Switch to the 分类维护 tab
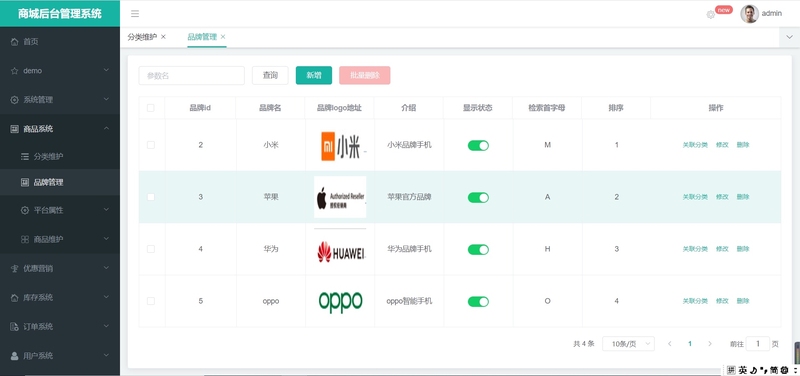This screenshot has width=800, height=376. pos(142,37)
